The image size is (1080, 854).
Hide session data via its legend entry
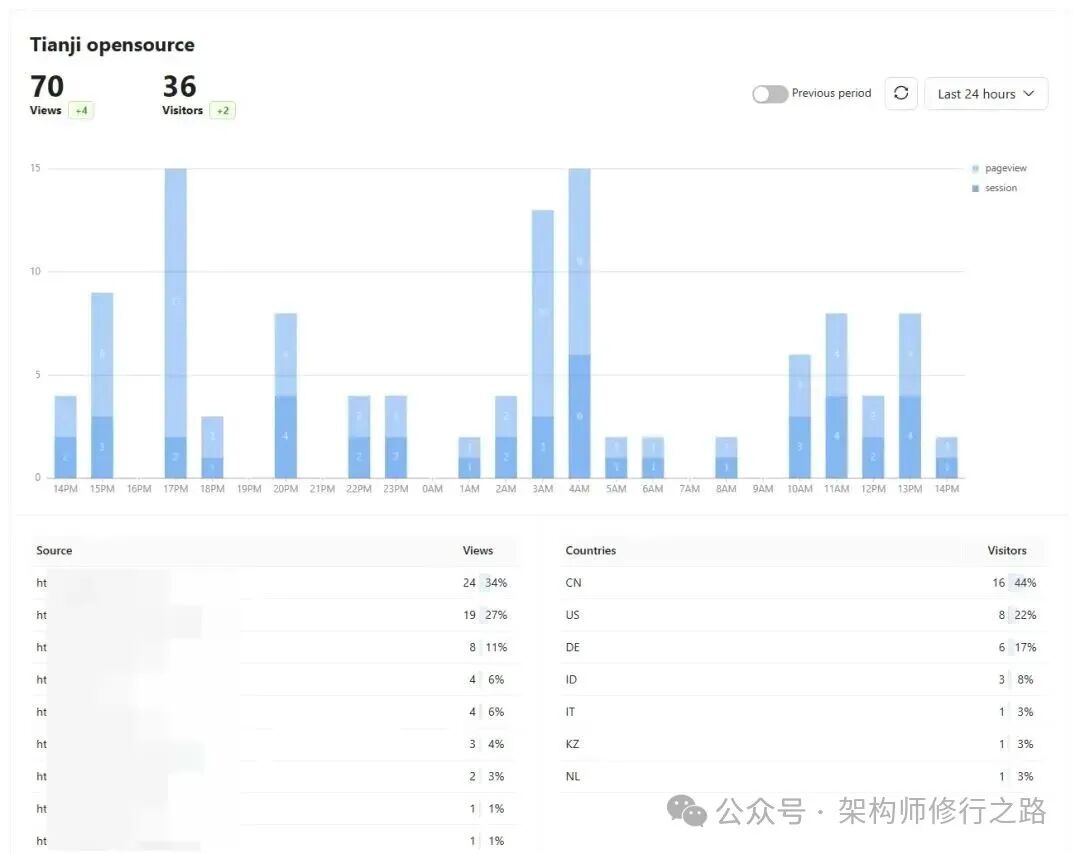point(999,187)
